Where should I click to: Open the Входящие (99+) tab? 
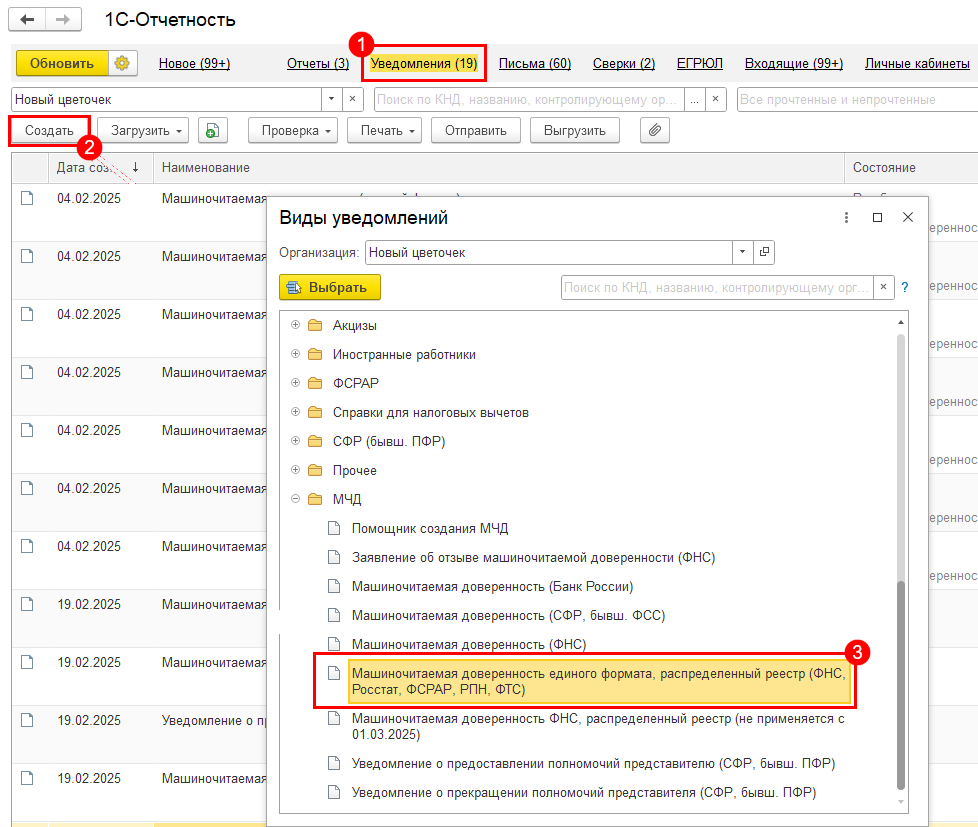click(x=794, y=63)
